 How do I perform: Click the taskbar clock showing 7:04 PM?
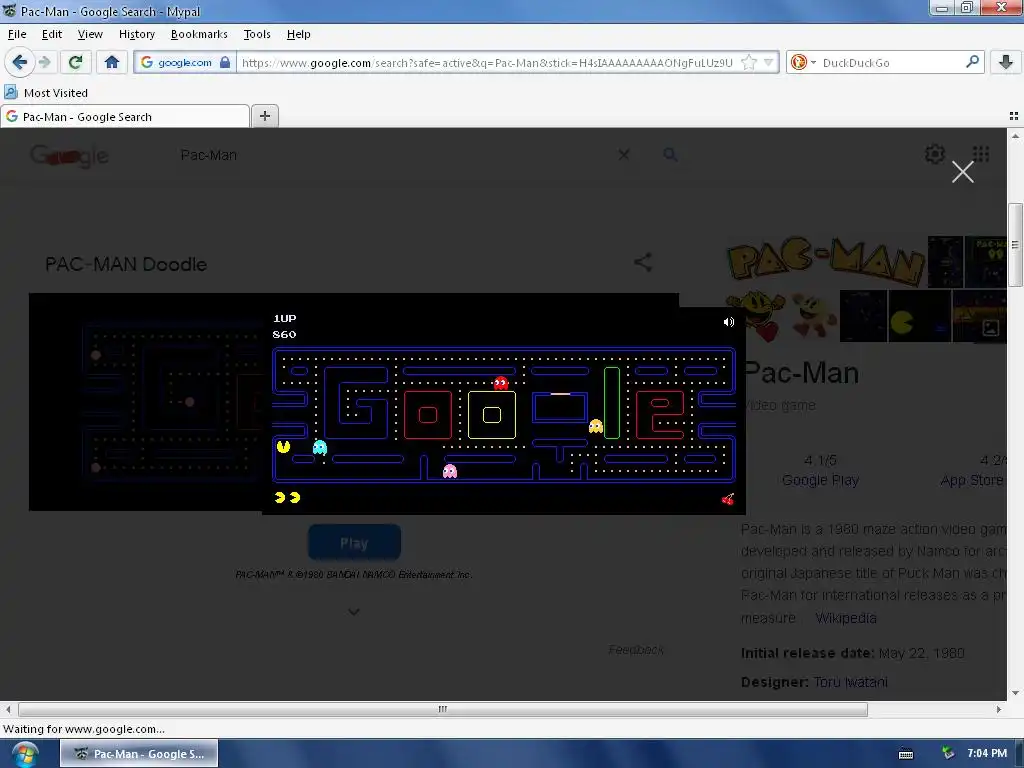[987, 753]
